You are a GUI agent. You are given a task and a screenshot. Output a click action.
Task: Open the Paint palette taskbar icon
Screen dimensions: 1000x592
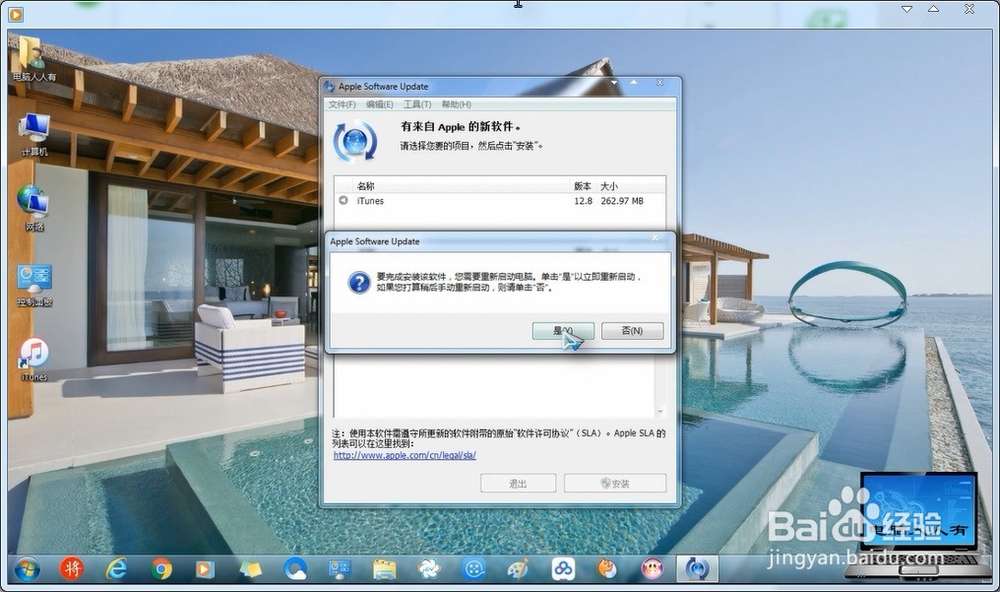[518, 568]
